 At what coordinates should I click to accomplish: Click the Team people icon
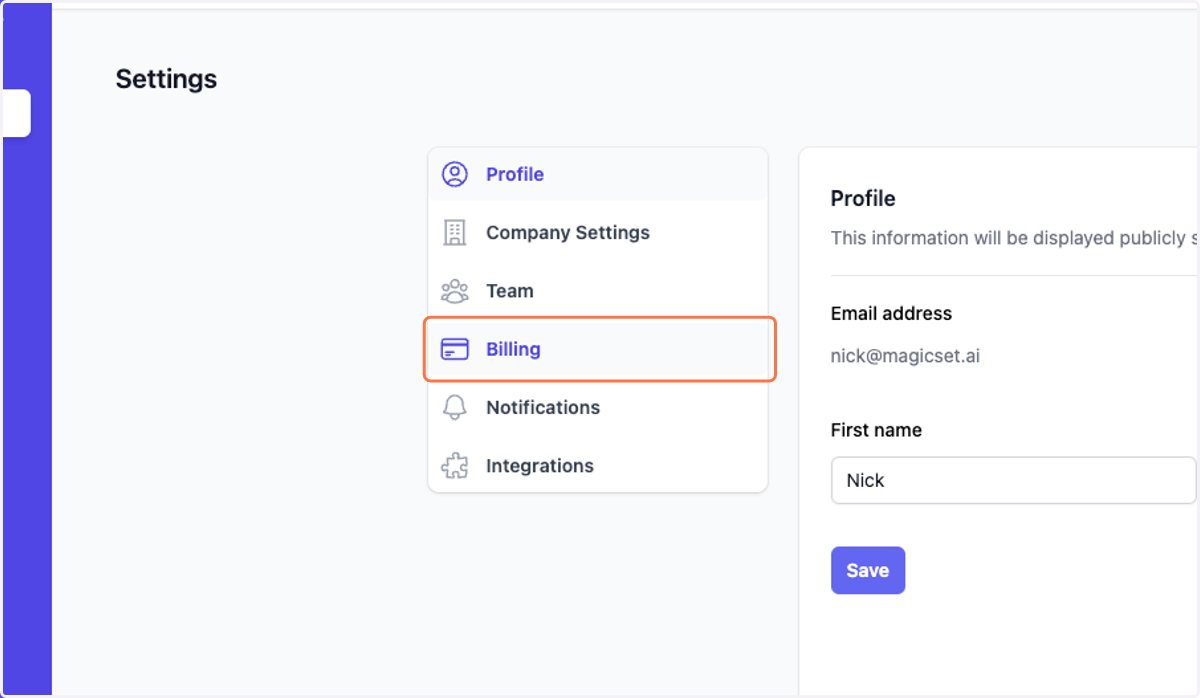tap(455, 291)
